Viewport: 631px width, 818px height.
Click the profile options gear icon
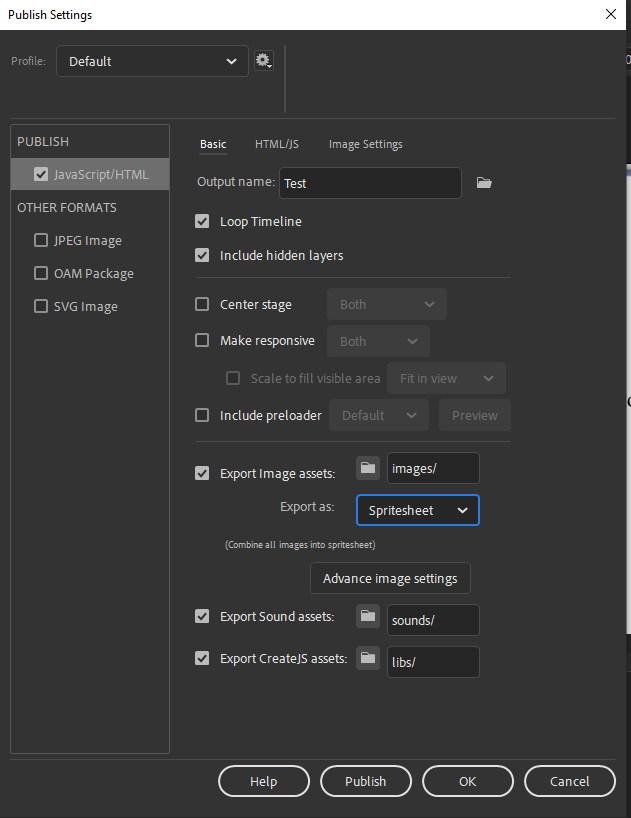[x=263, y=61]
